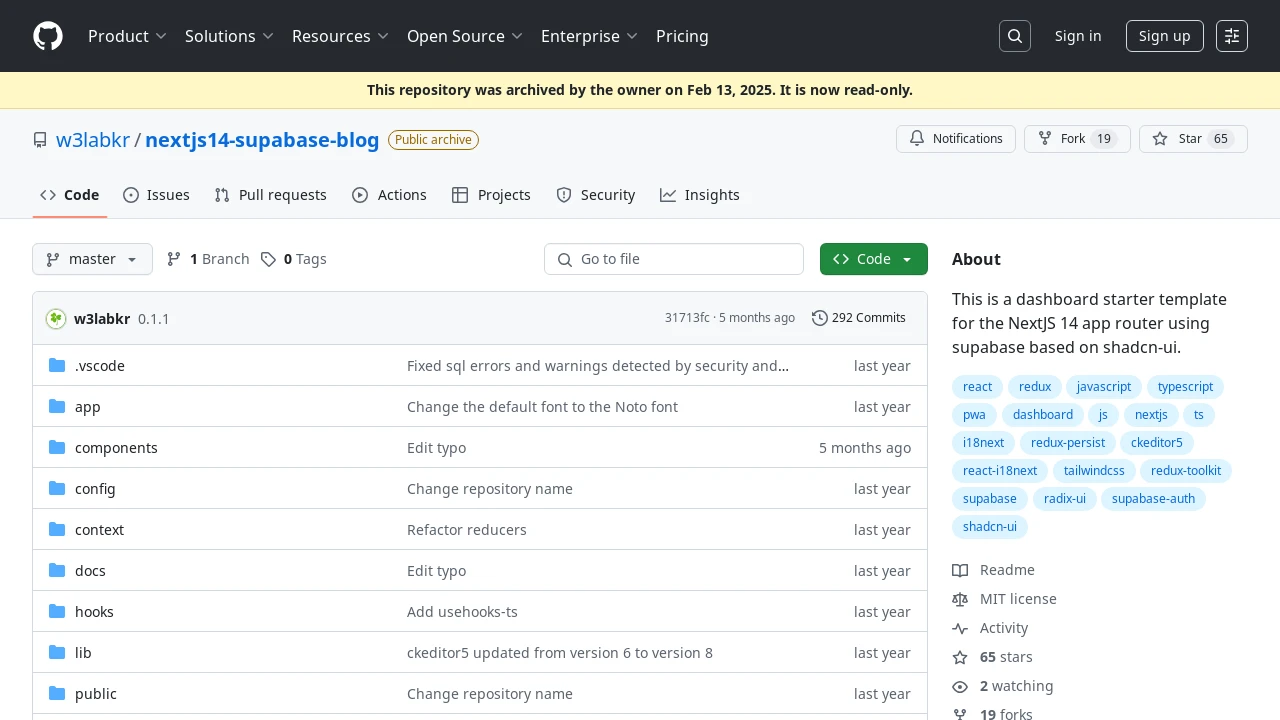Open the lib folder icon
This screenshot has height=720, width=1280.
pos(57,653)
